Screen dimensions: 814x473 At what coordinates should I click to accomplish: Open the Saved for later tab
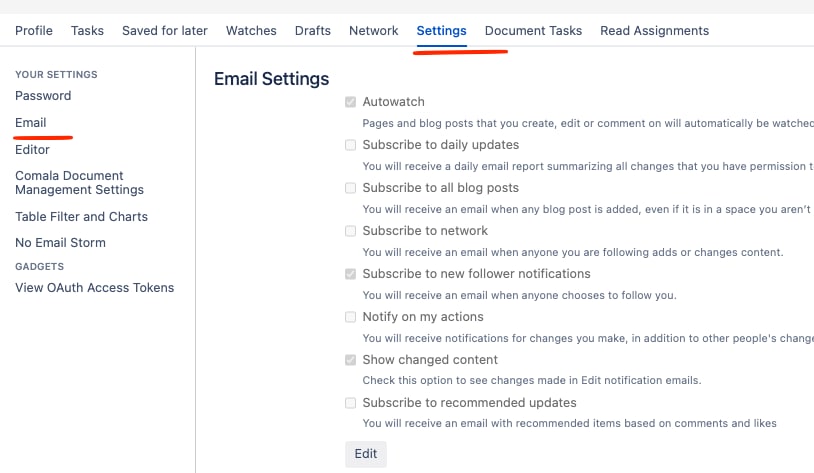tap(165, 31)
